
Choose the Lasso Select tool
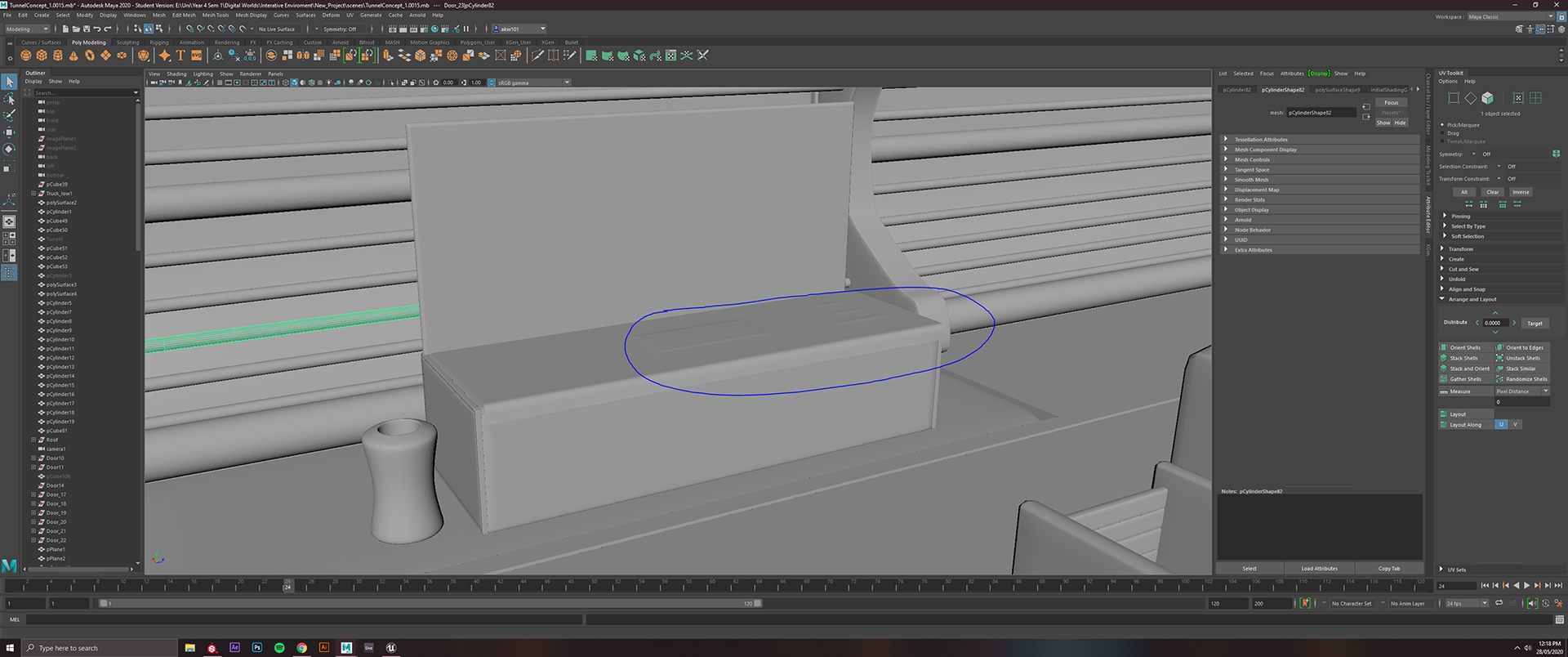[x=9, y=99]
